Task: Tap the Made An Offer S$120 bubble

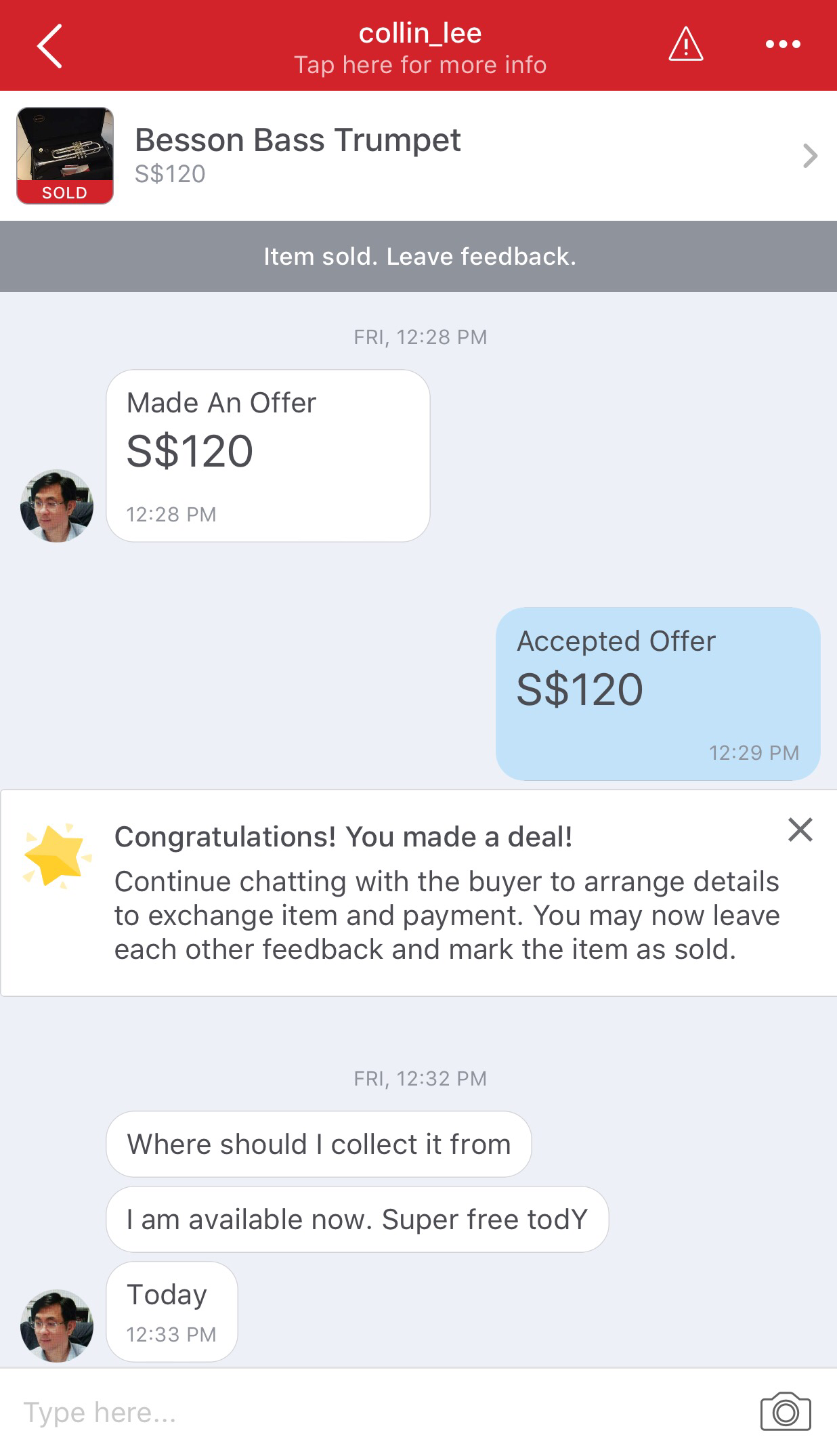Action: click(268, 455)
